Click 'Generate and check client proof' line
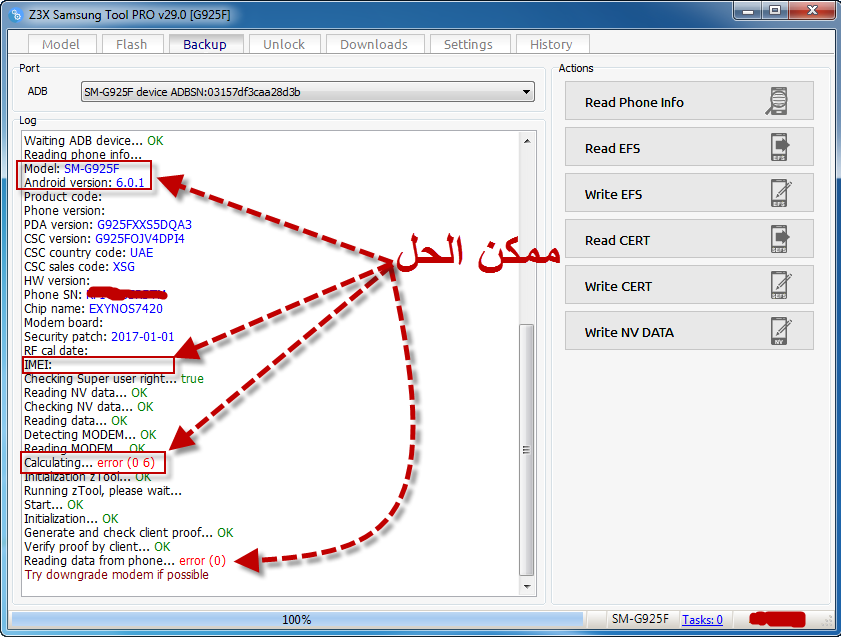Viewport: 841px width, 637px height. point(129,533)
